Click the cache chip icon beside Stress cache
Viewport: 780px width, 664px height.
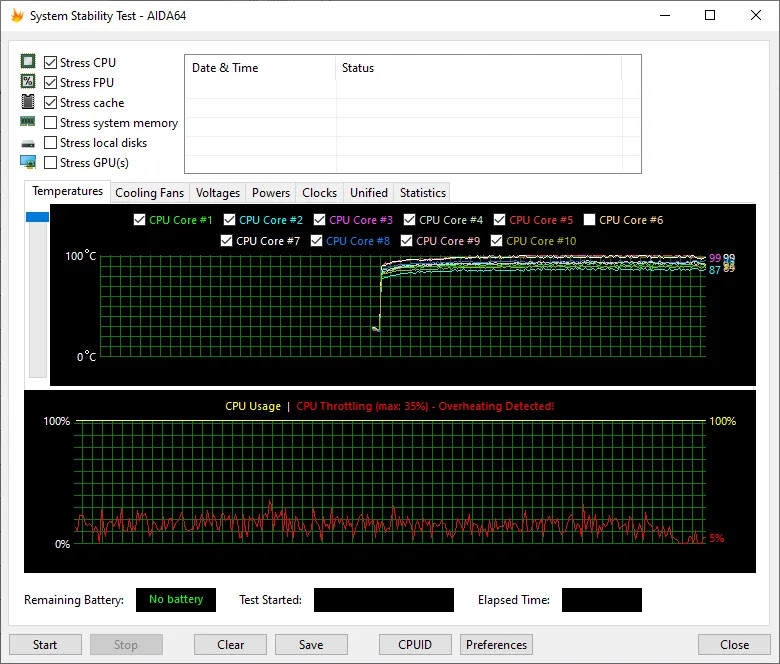click(28, 102)
